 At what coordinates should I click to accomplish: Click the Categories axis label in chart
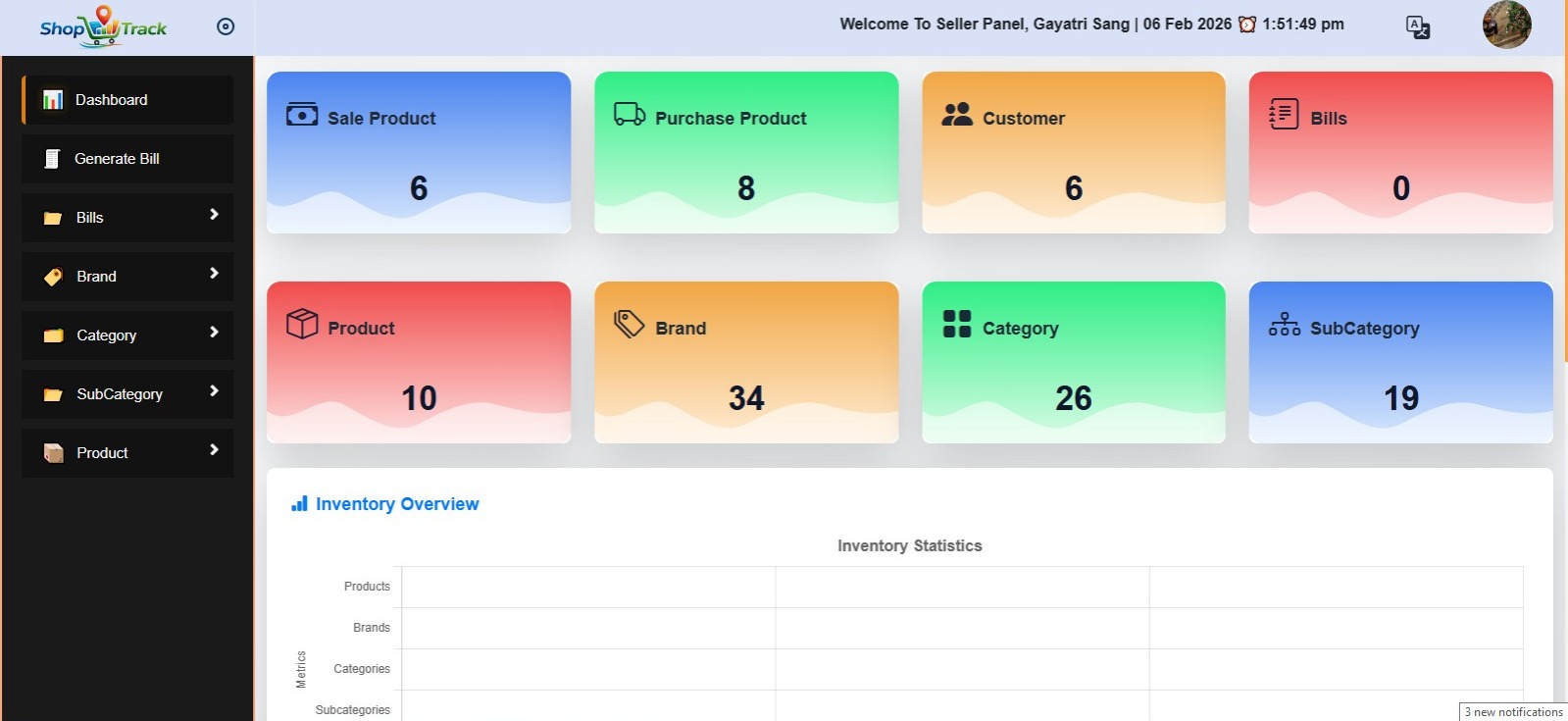(x=362, y=669)
